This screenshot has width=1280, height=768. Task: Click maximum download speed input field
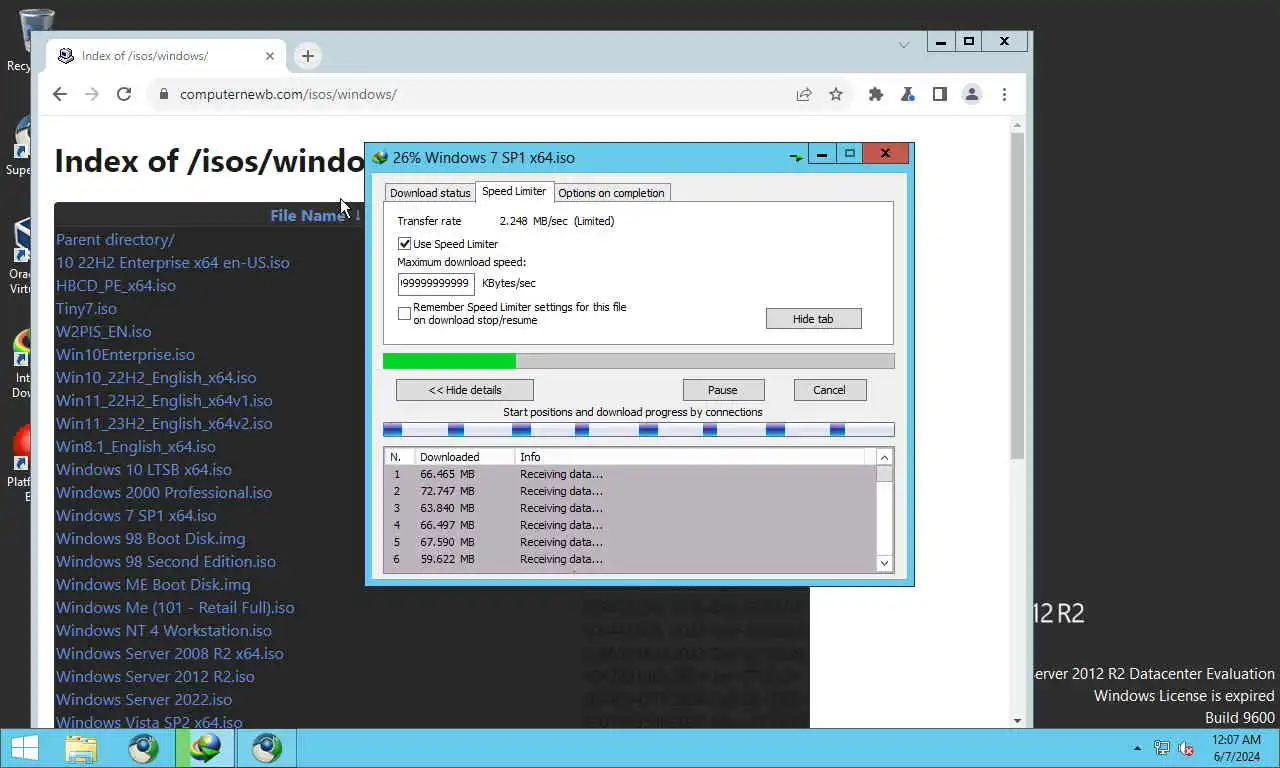pos(436,283)
